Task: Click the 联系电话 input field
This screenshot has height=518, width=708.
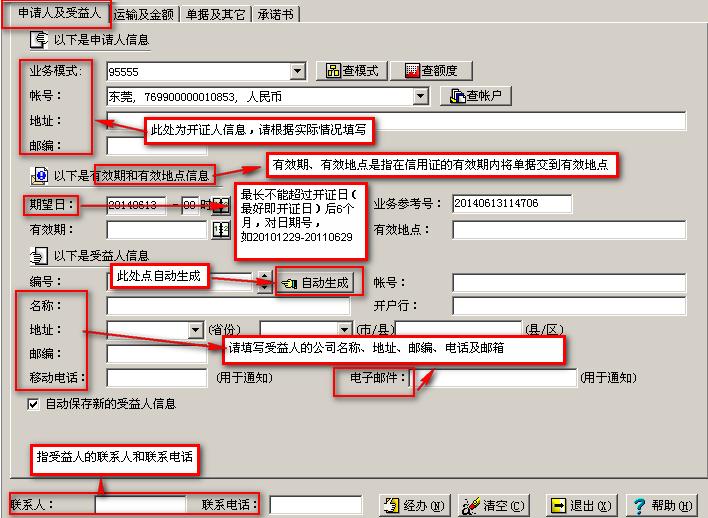Action: (x=314, y=505)
